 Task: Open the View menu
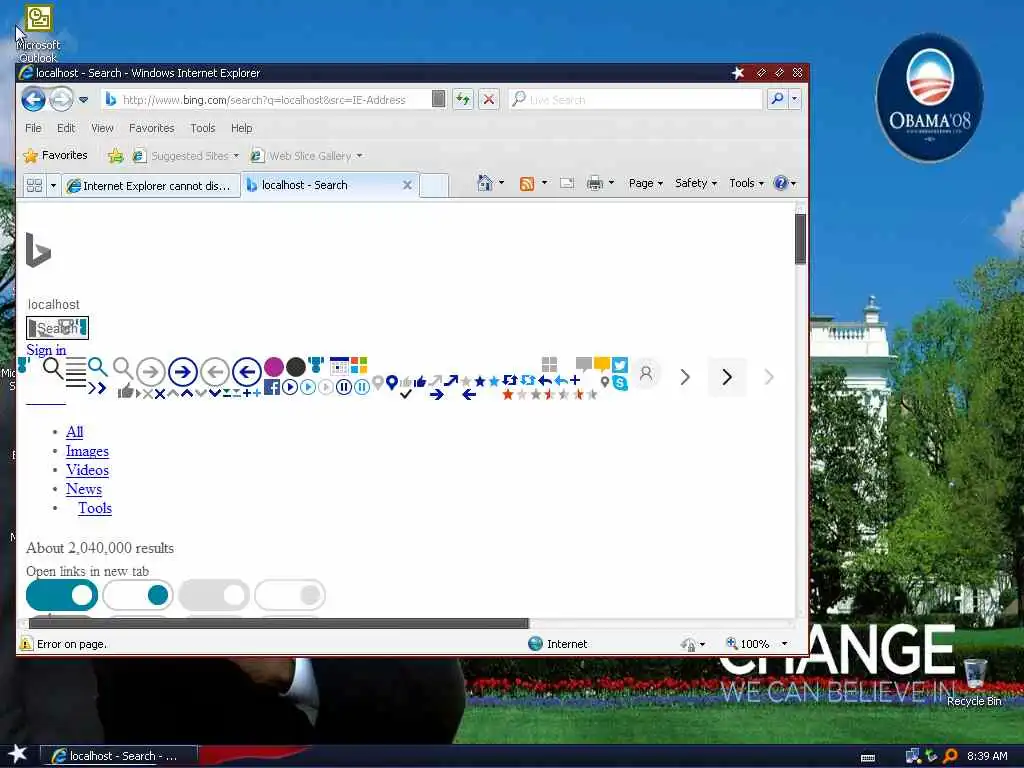(102, 128)
